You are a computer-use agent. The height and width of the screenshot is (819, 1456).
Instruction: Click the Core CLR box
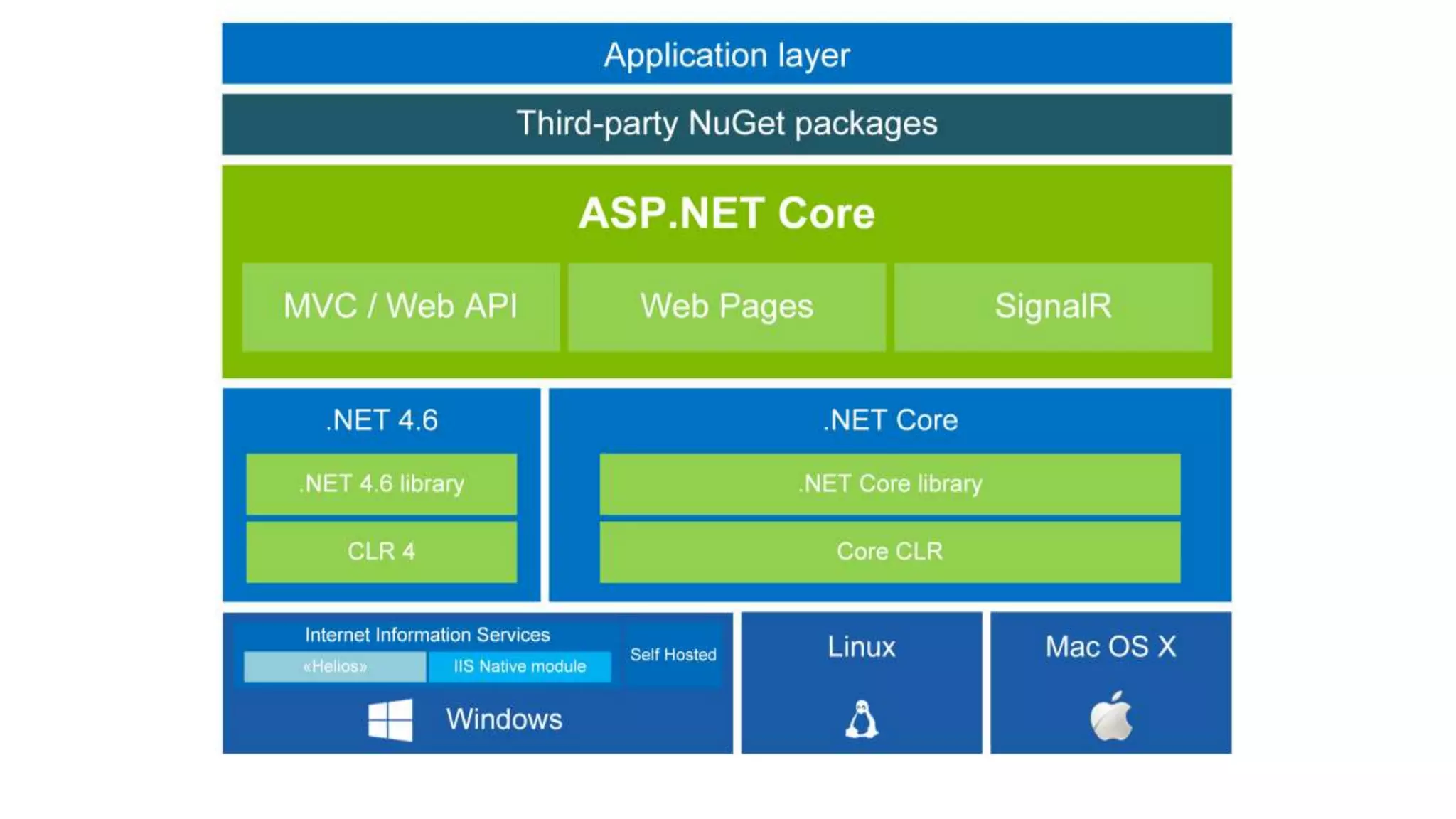(x=890, y=552)
